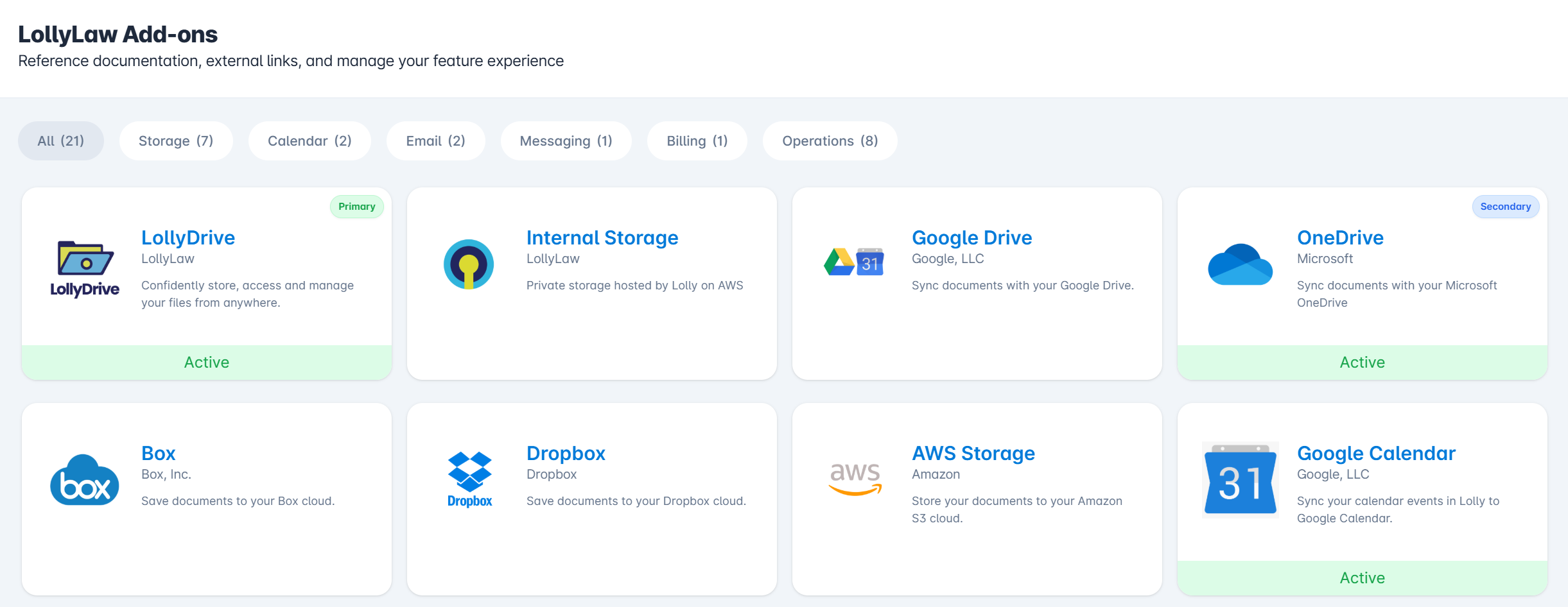Click the AWS logo icon
This screenshot has width=1568, height=607.
[855, 479]
